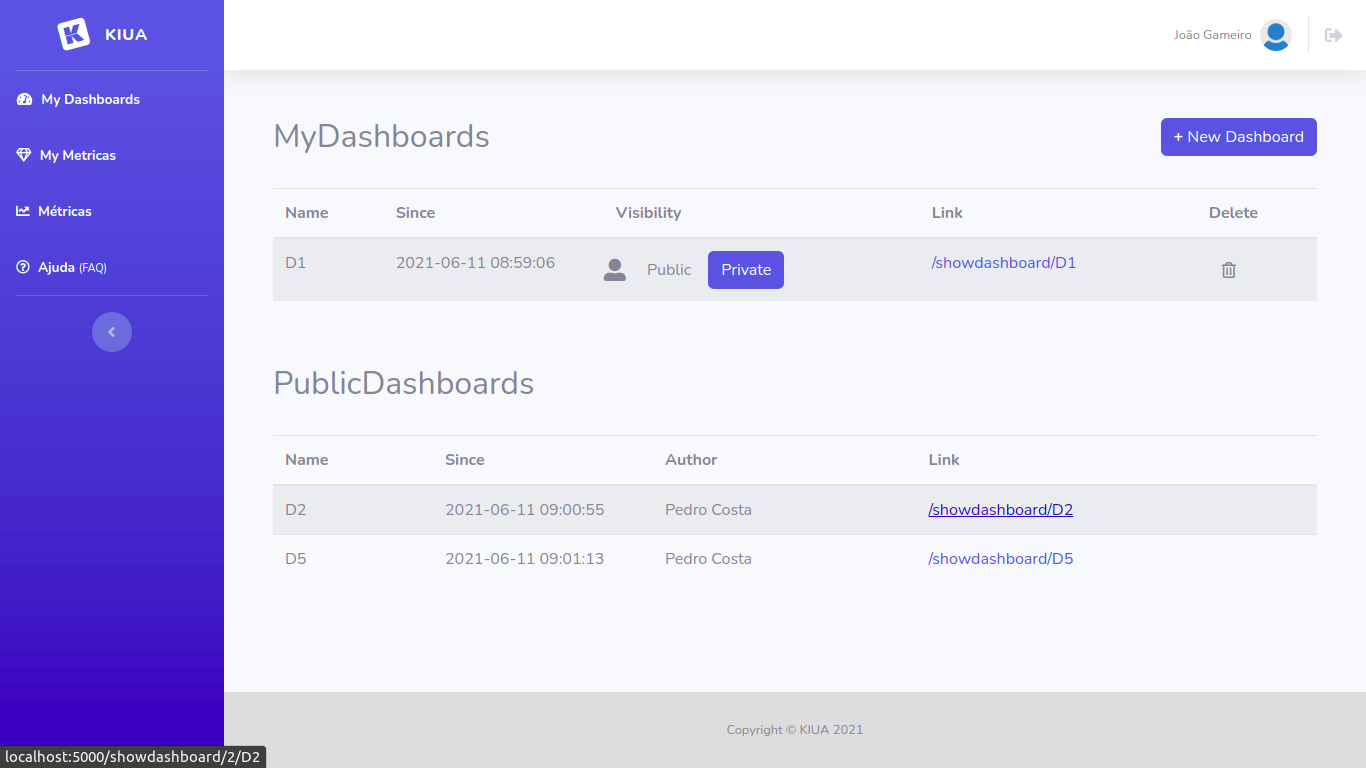Click the Ajuda question mark icon
1366x768 pixels.
pyautogui.click(x=23, y=268)
